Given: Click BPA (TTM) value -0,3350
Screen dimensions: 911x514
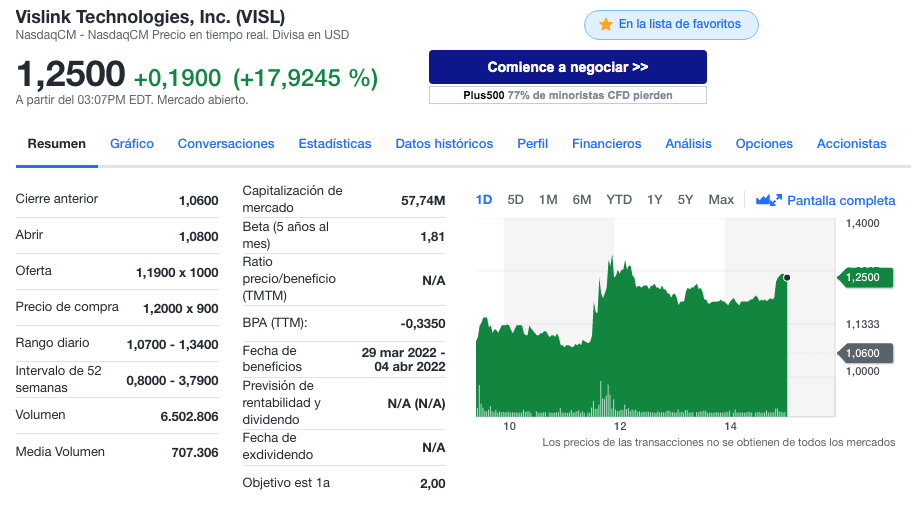Looking at the screenshot, I should [423, 324].
